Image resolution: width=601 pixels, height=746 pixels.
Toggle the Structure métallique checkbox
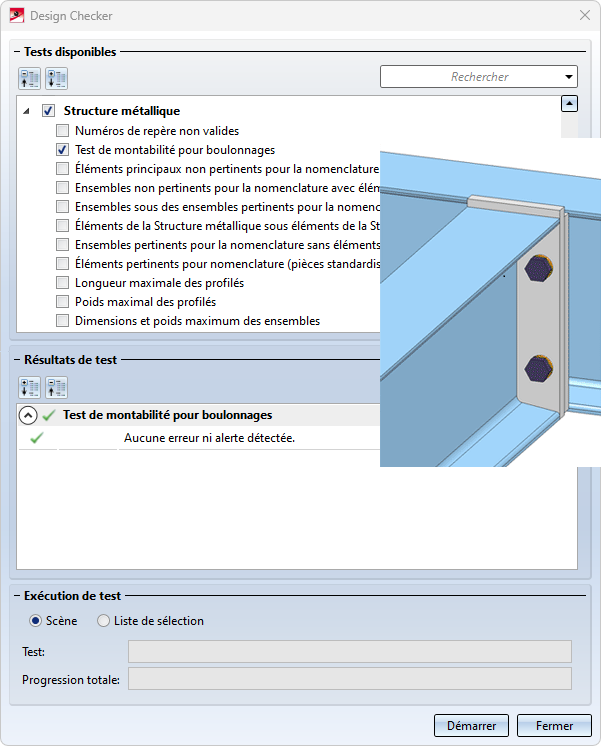[48, 111]
